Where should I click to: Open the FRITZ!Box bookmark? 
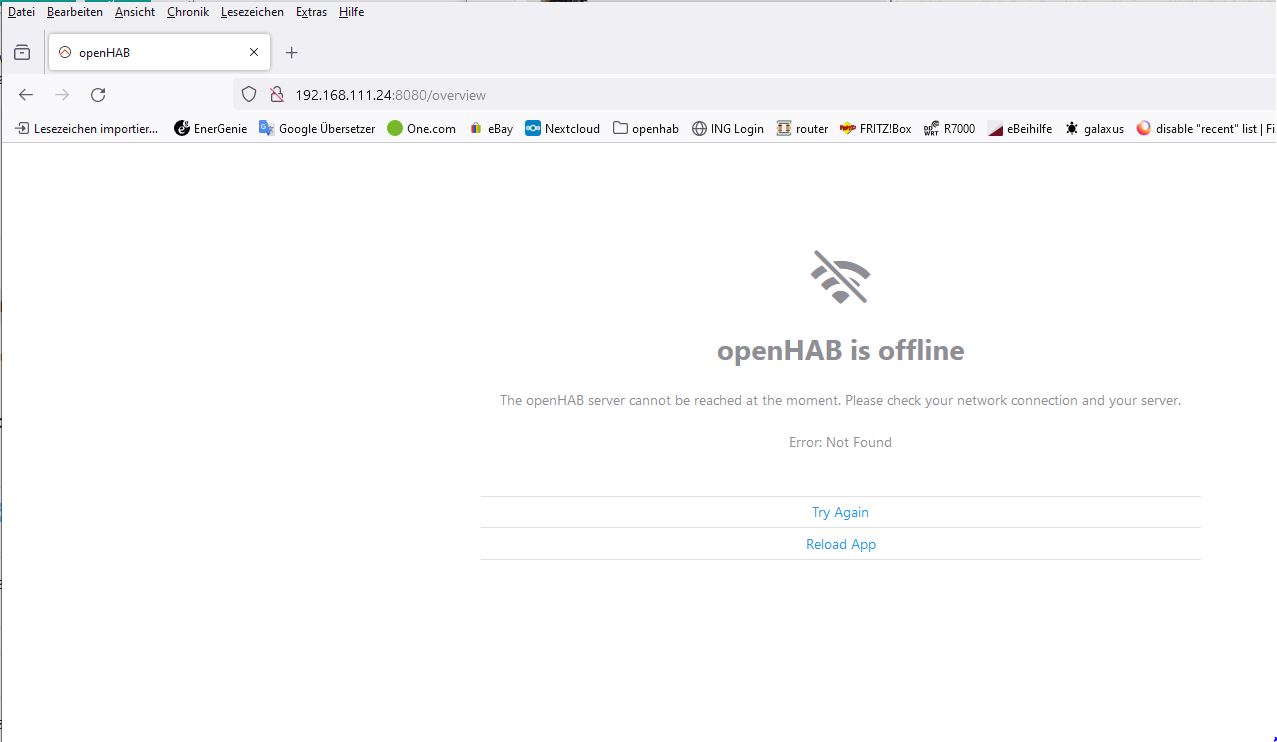pyautogui.click(x=876, y=128)
